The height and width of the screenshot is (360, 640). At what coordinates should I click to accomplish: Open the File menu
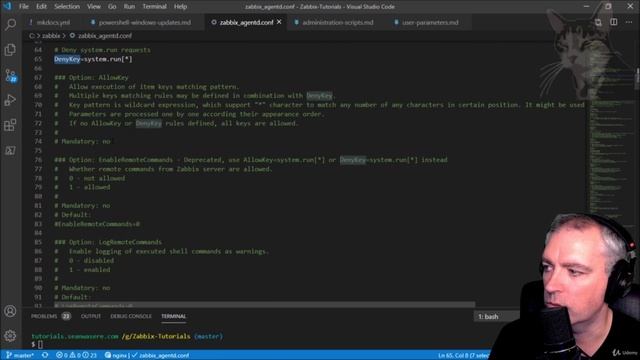(x=24, y=7)
